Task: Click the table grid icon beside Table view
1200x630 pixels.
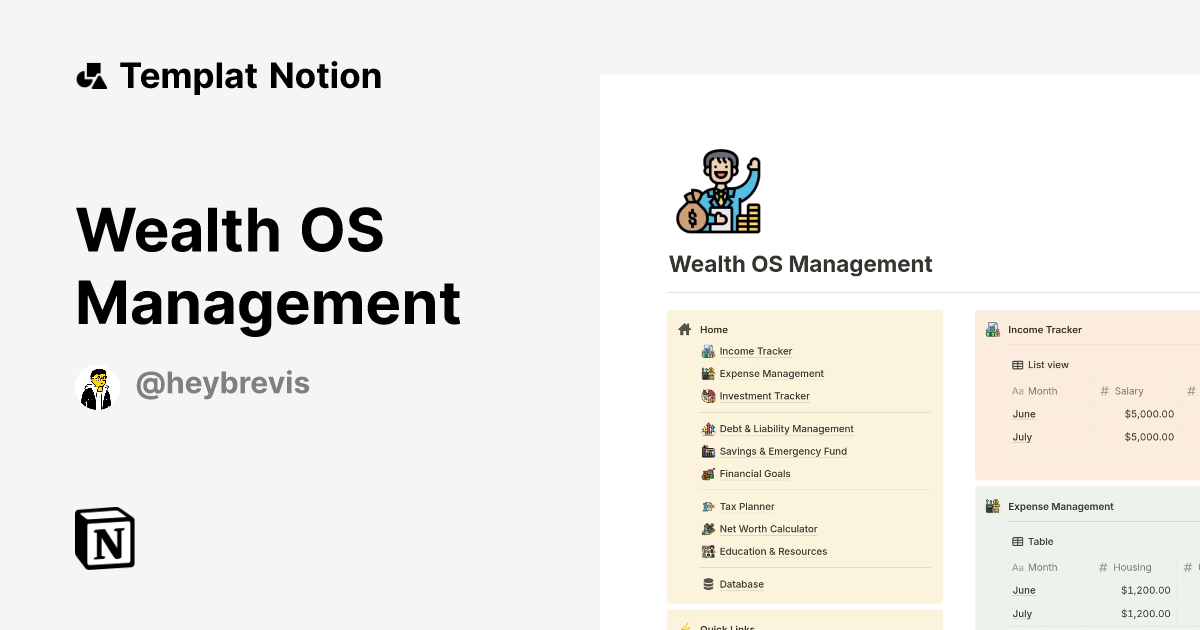Action: coord(1017,541)
